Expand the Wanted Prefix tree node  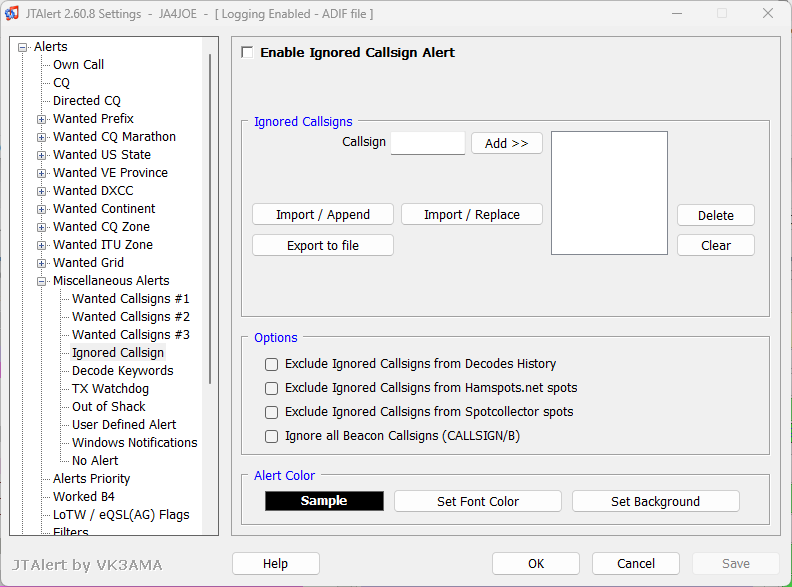41,119
